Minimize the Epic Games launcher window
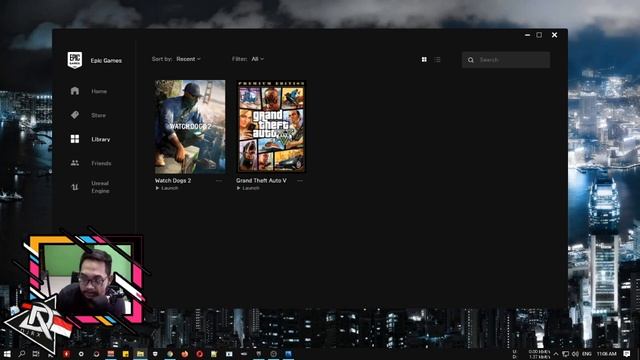This screenshot has height=360, width=640. coord(527,35)
